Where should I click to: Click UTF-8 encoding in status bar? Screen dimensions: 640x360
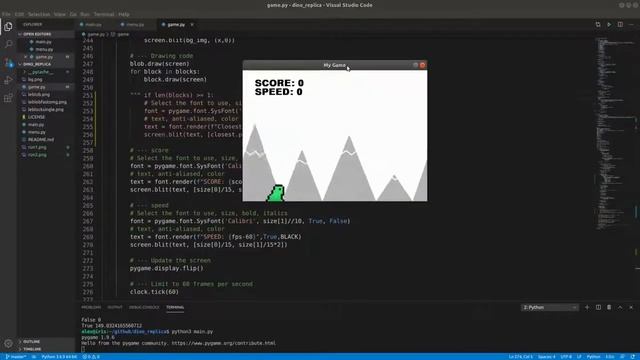pos(566,357)
